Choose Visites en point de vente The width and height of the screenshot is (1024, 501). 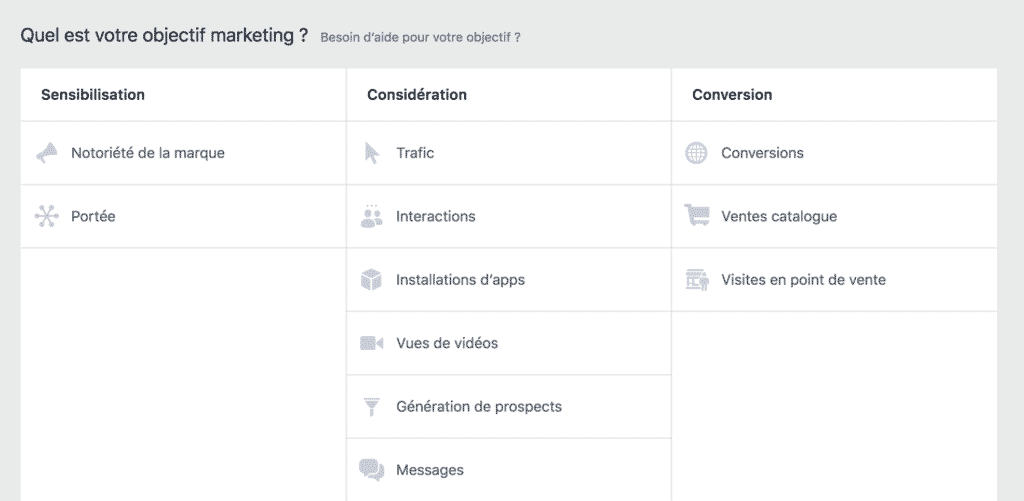pos(803,280)
